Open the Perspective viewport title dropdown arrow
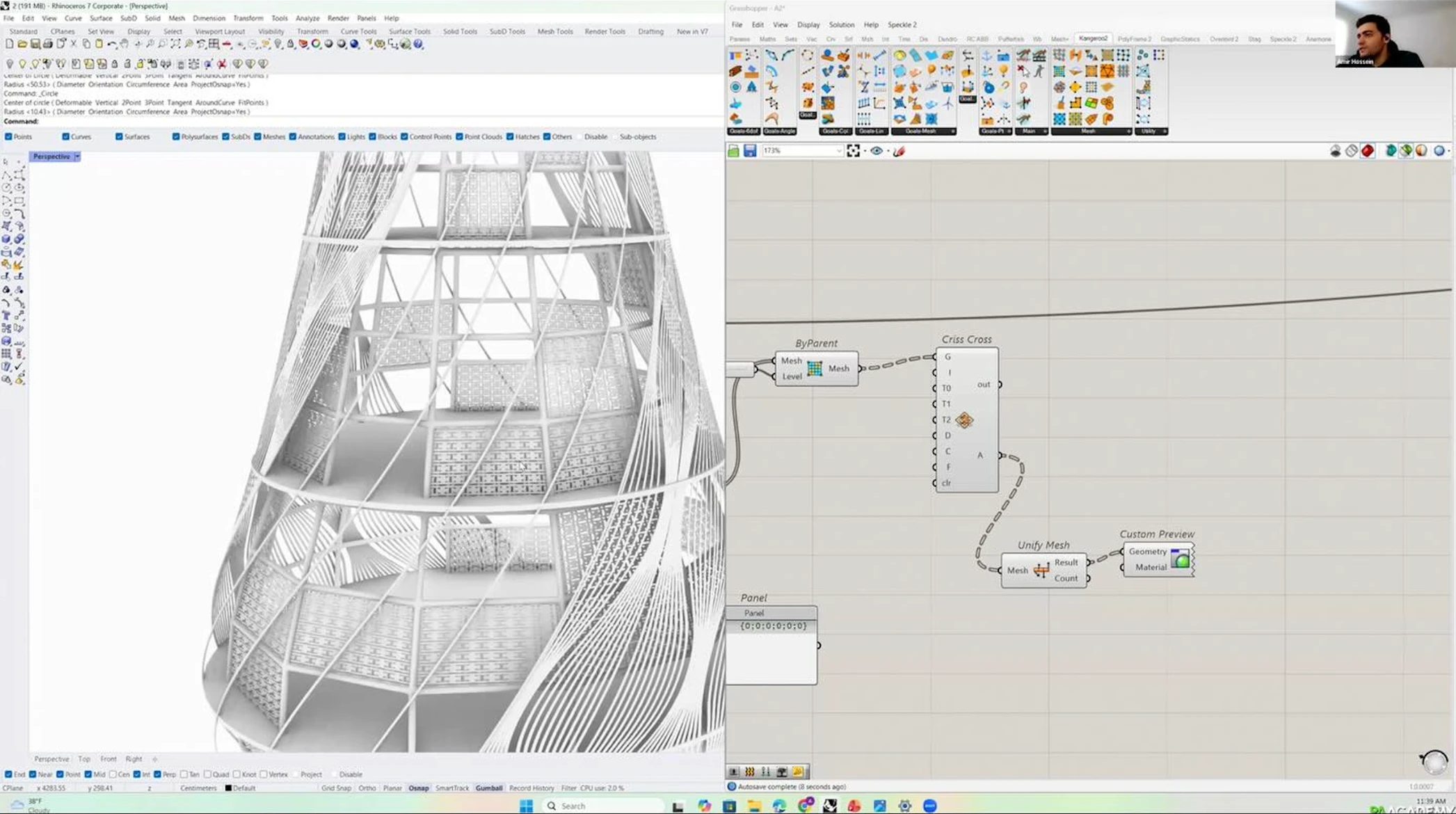The image size is (1456, 814). [77, 157]
